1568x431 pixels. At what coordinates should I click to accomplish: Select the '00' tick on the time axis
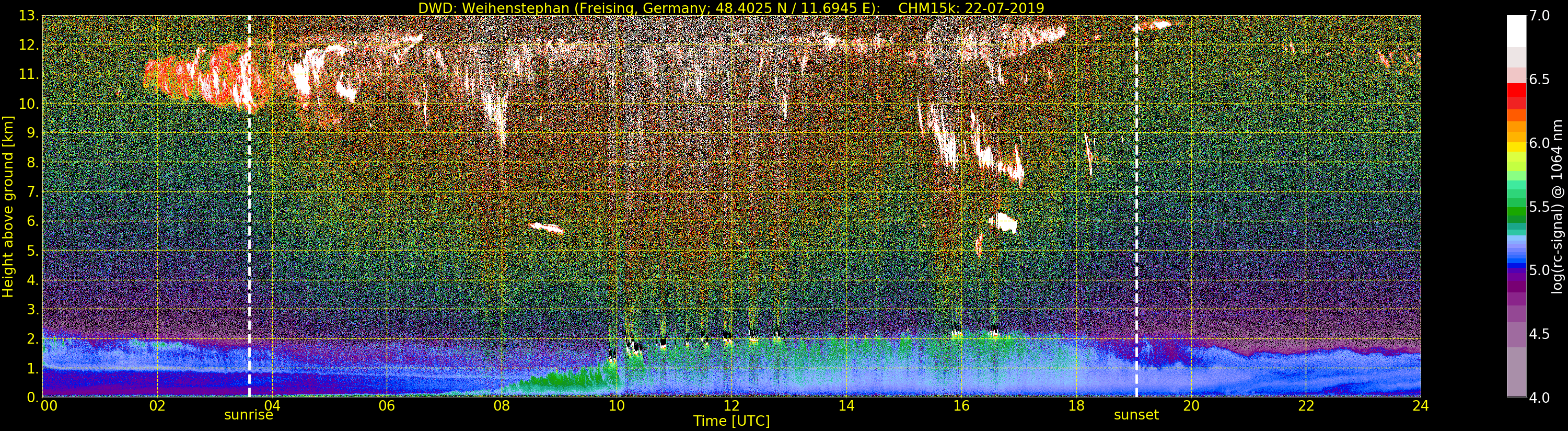48,405
